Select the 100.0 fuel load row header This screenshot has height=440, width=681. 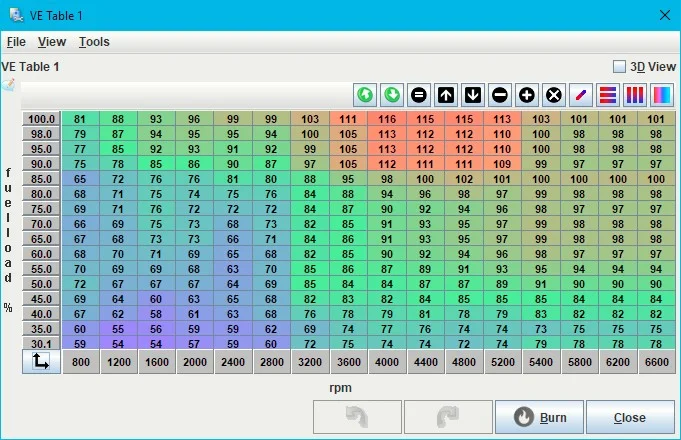(41, 119)
